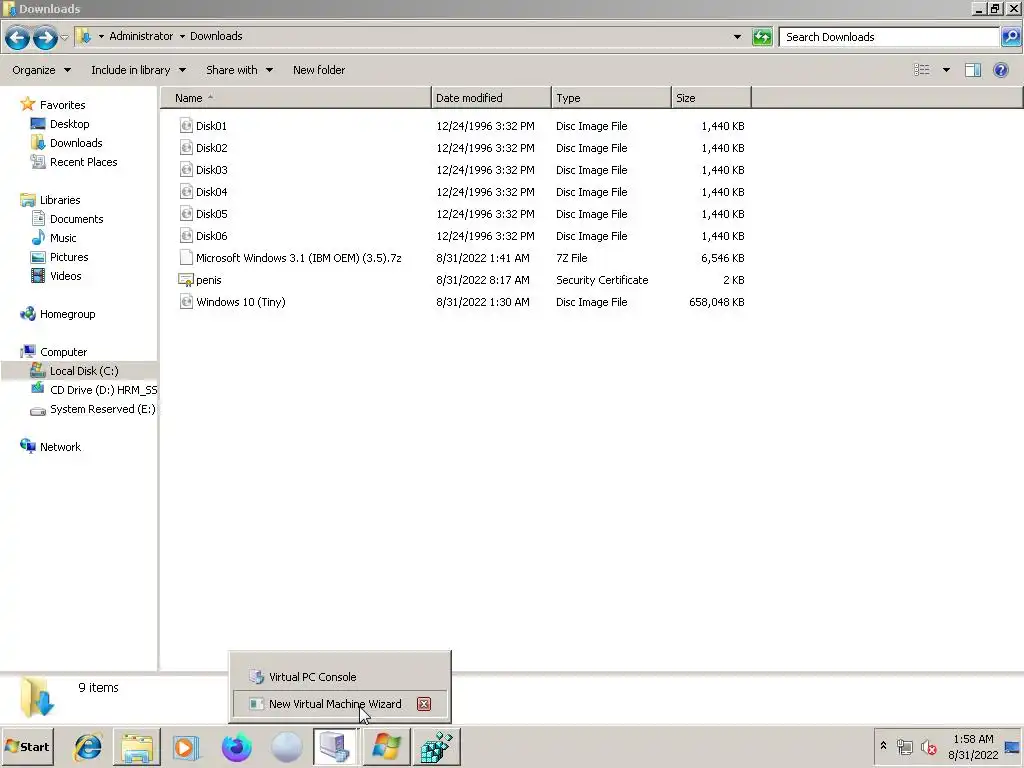Open Windows Explorer taskbar icon
Viewport: 1024px width, 768px height.
pos(136,747)
